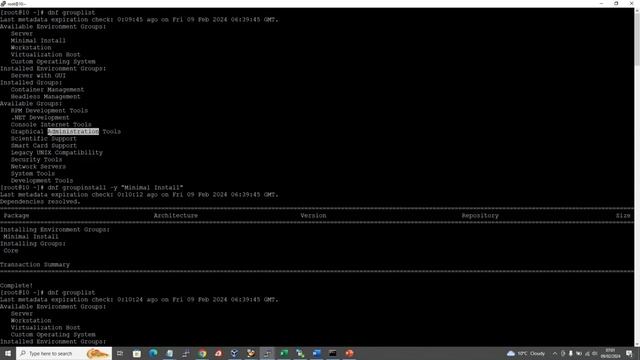Viewport: 640px width, 360px height.
Task: Open the red Acrobat icon on the taskbar
Action: pyautogui.click(x=218, y=353)
